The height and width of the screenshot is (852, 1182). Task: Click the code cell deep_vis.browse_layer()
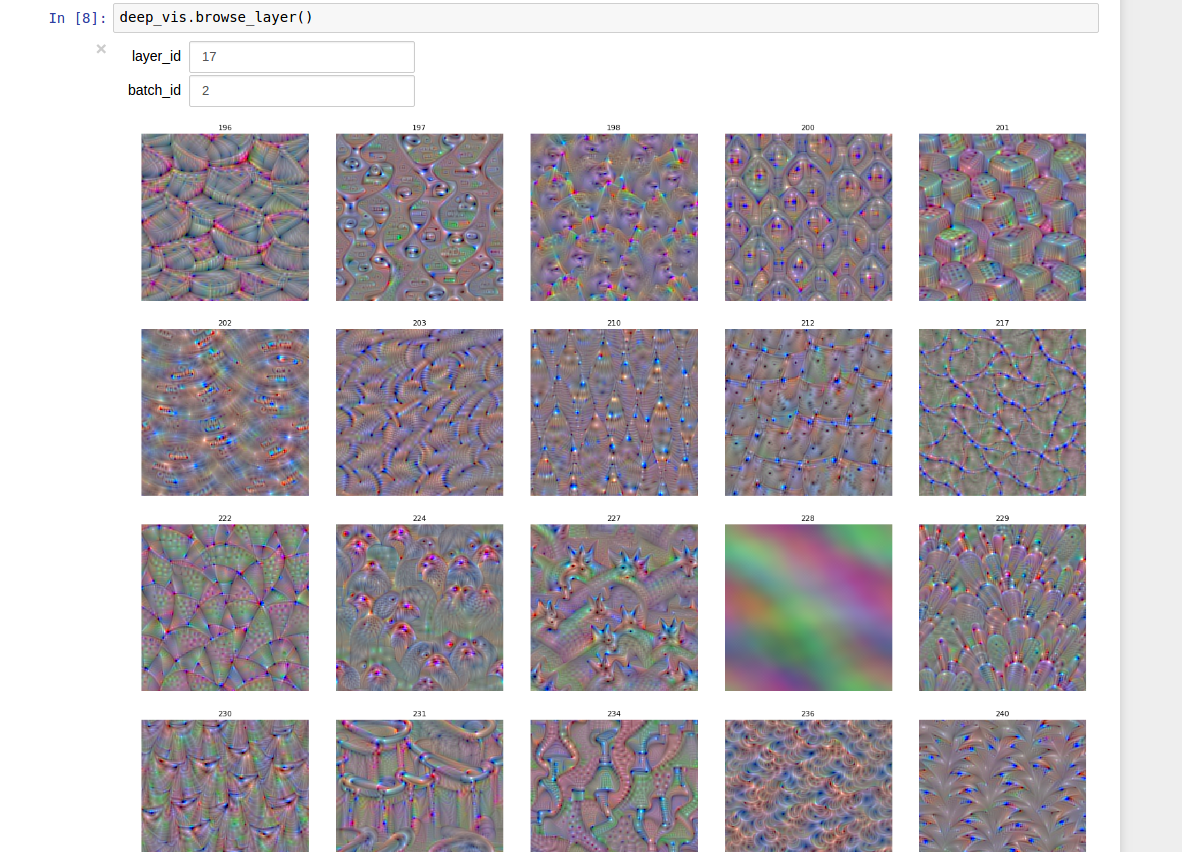(x=605, y=17)
